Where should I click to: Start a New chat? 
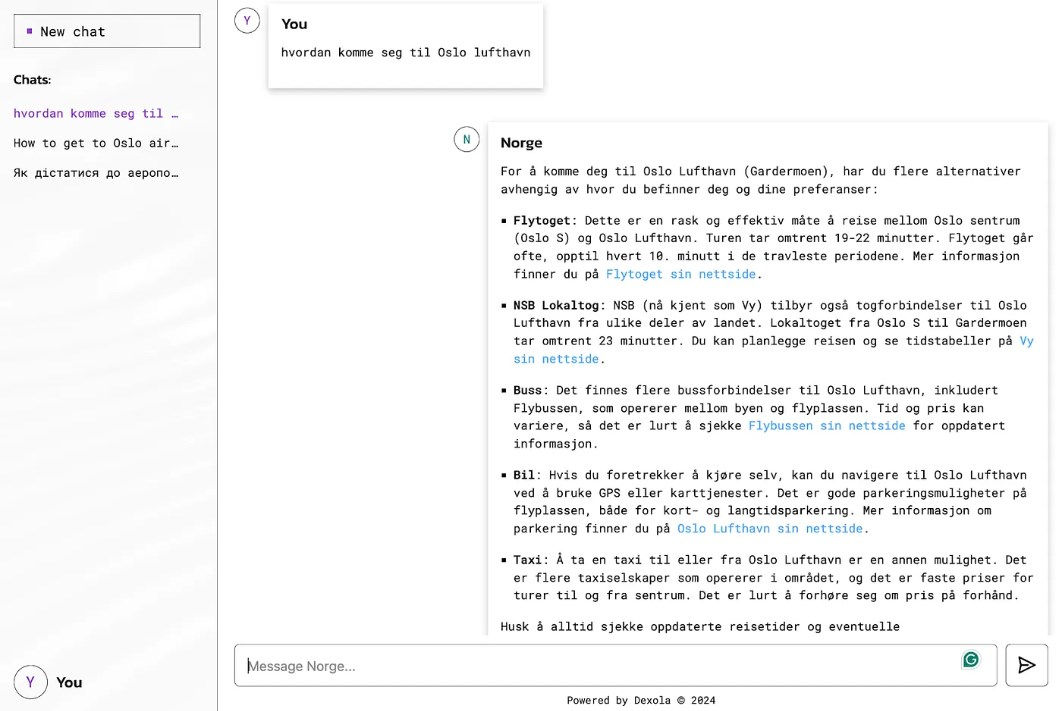click(107, 31)
